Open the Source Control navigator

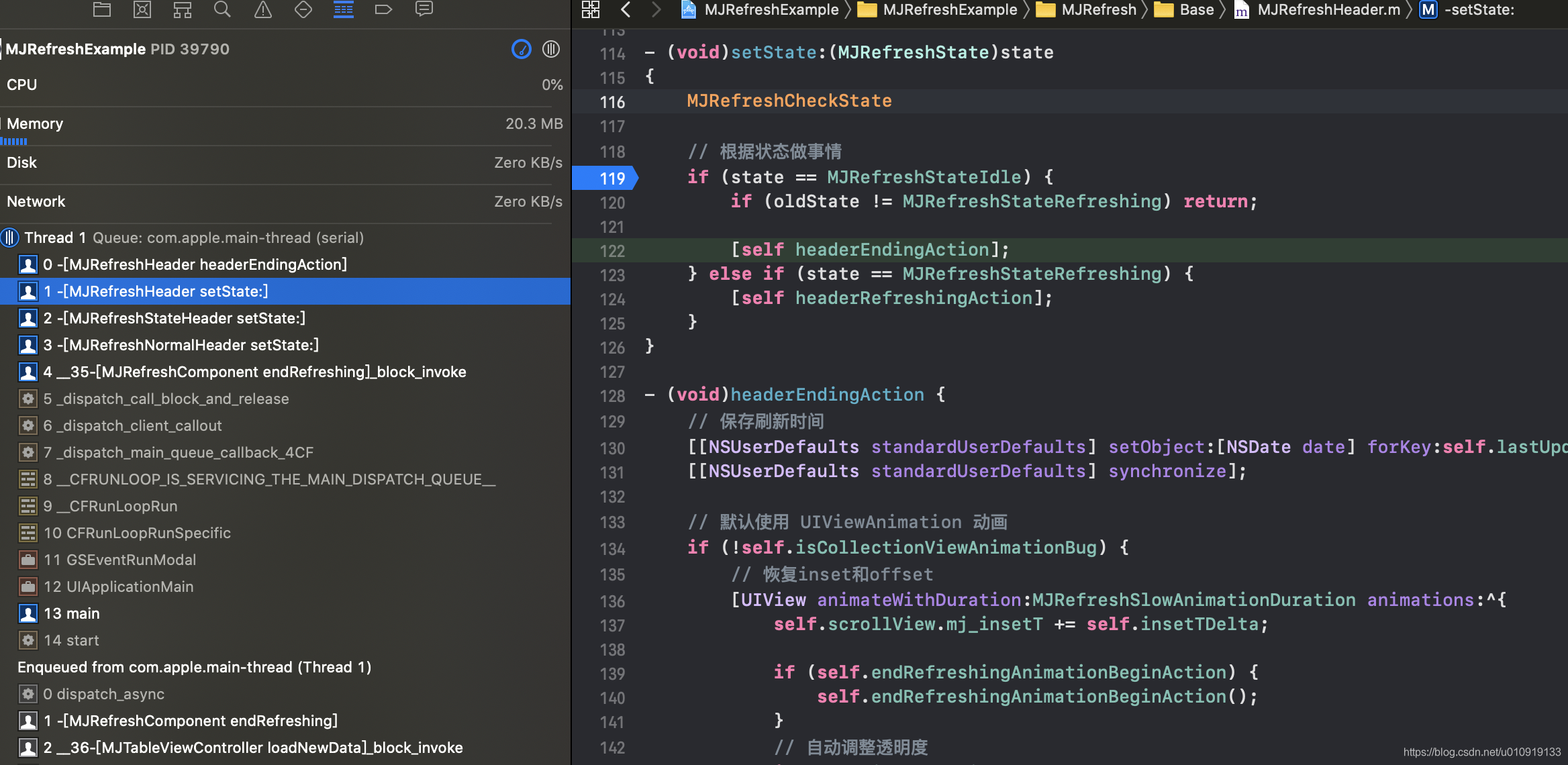coord(142,9)
